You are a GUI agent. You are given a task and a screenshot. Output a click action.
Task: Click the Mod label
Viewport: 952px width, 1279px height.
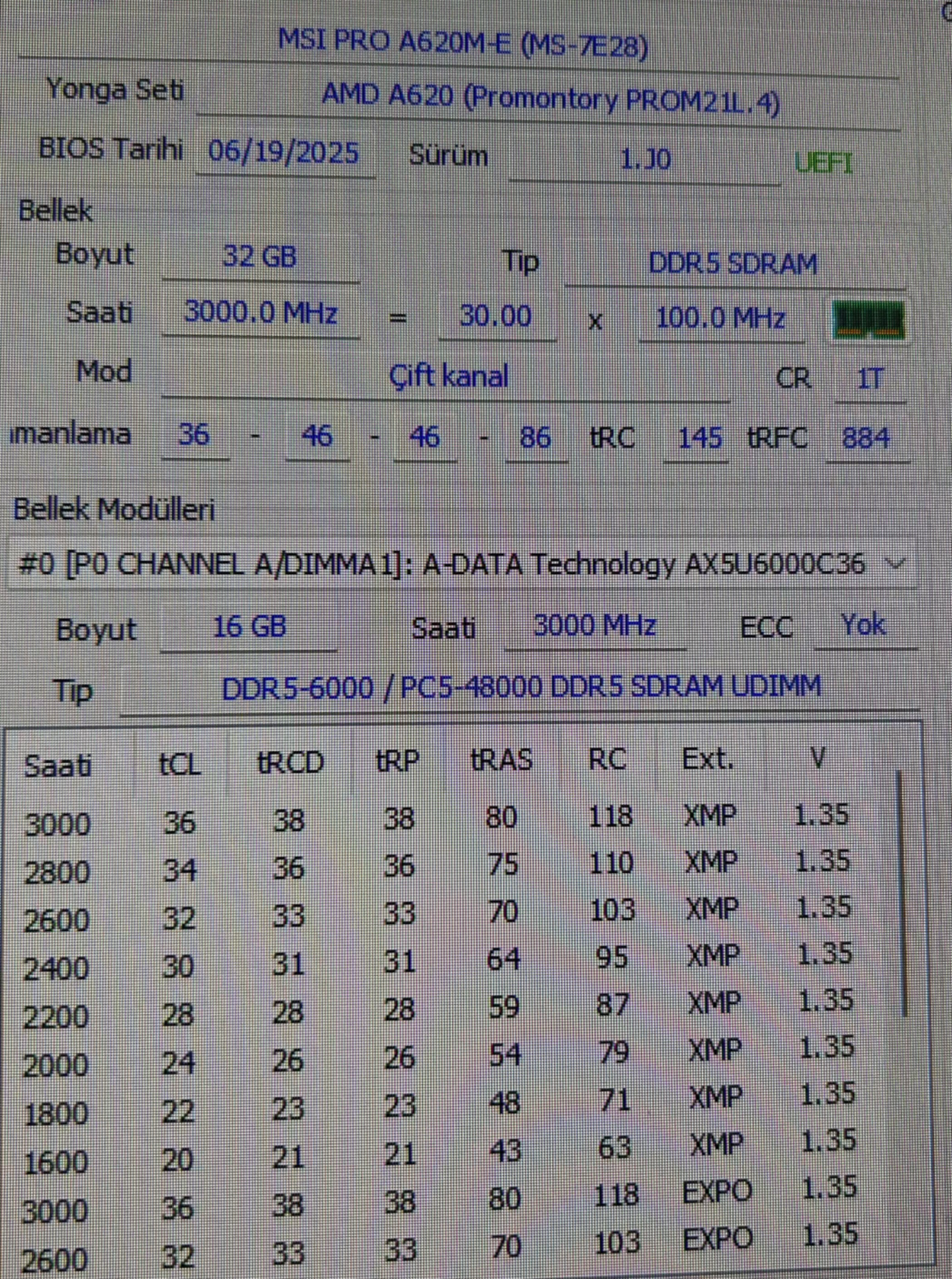[x=104, y=372]
